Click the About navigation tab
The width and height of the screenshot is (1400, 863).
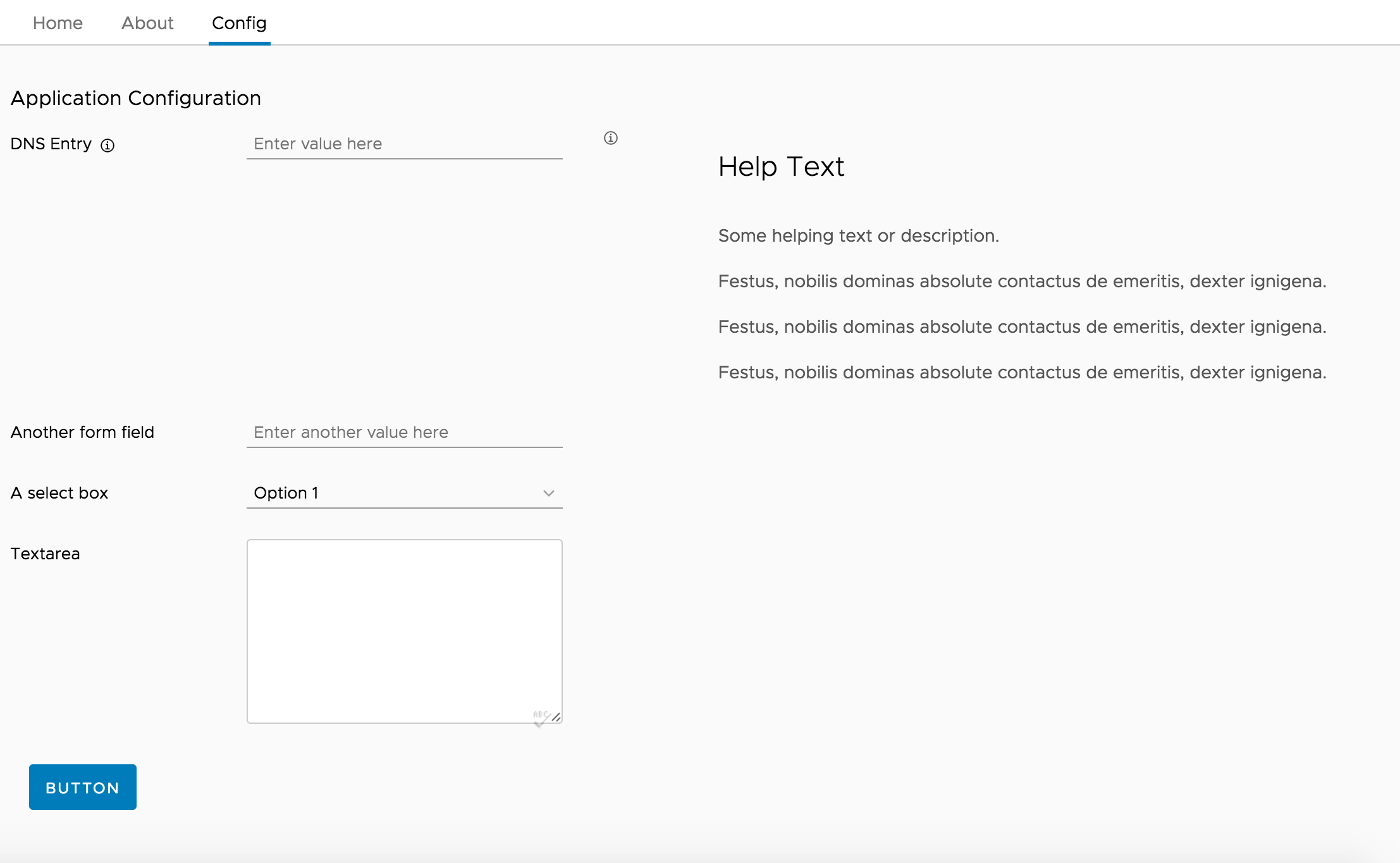(145, 22)
